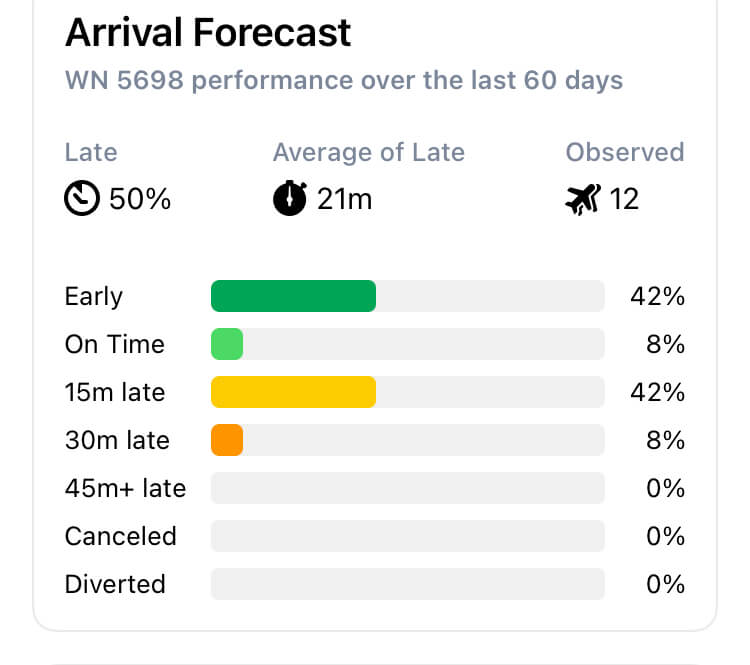The width and height of the screenshot is (750, 665).
Task: Click the 8% value for 30m late
Action: coord(666,440)
